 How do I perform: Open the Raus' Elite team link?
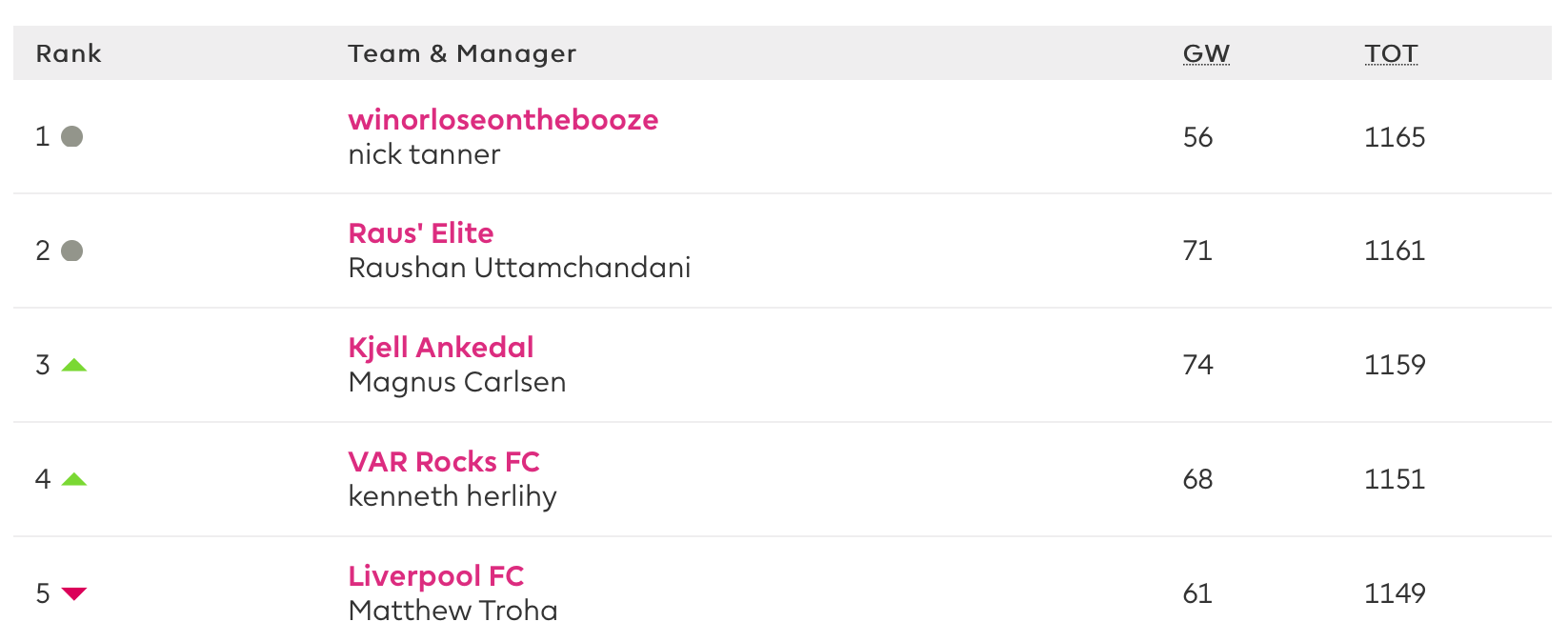coord(421,233)
